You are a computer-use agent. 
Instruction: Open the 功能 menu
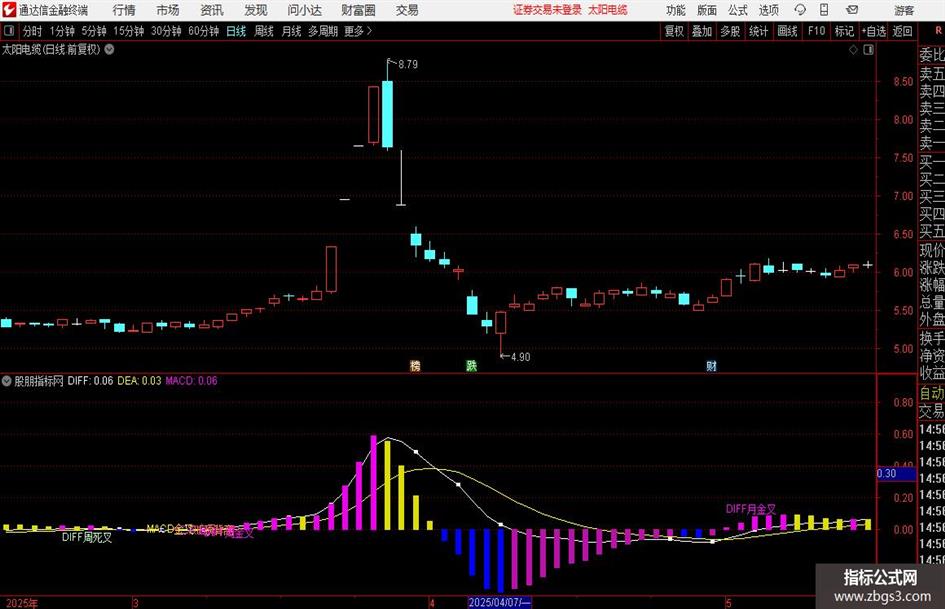(x=676, y=10)
